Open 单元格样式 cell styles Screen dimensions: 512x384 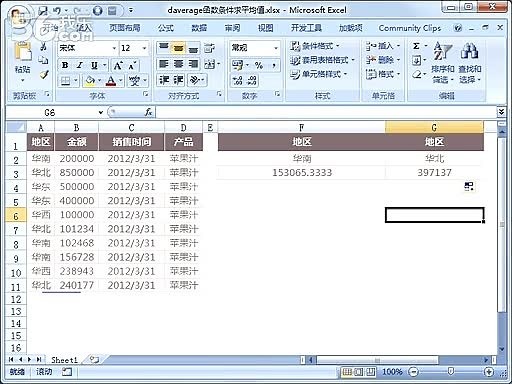tap(318, 74)
